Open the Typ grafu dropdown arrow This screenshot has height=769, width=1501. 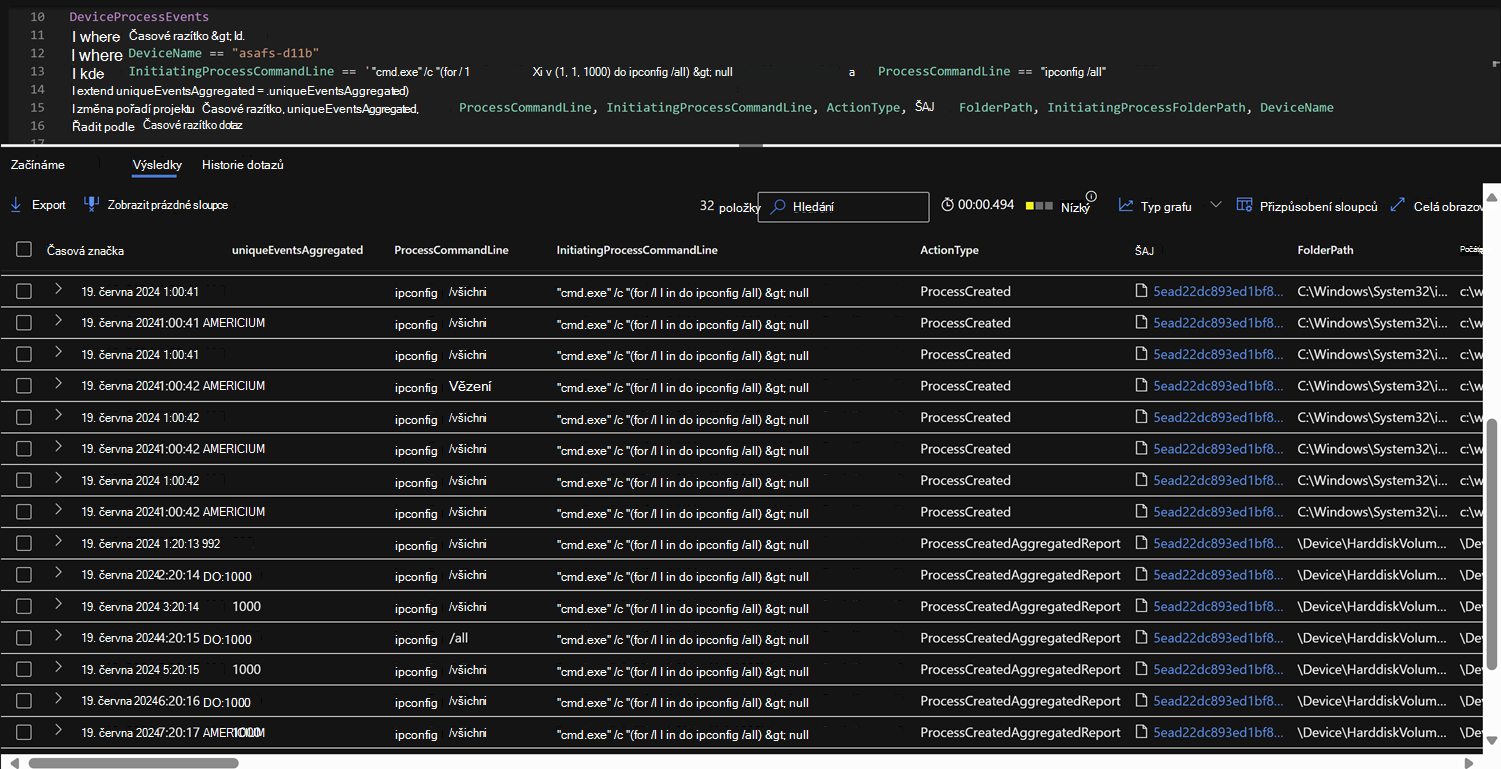click(x=1215, y=206)
